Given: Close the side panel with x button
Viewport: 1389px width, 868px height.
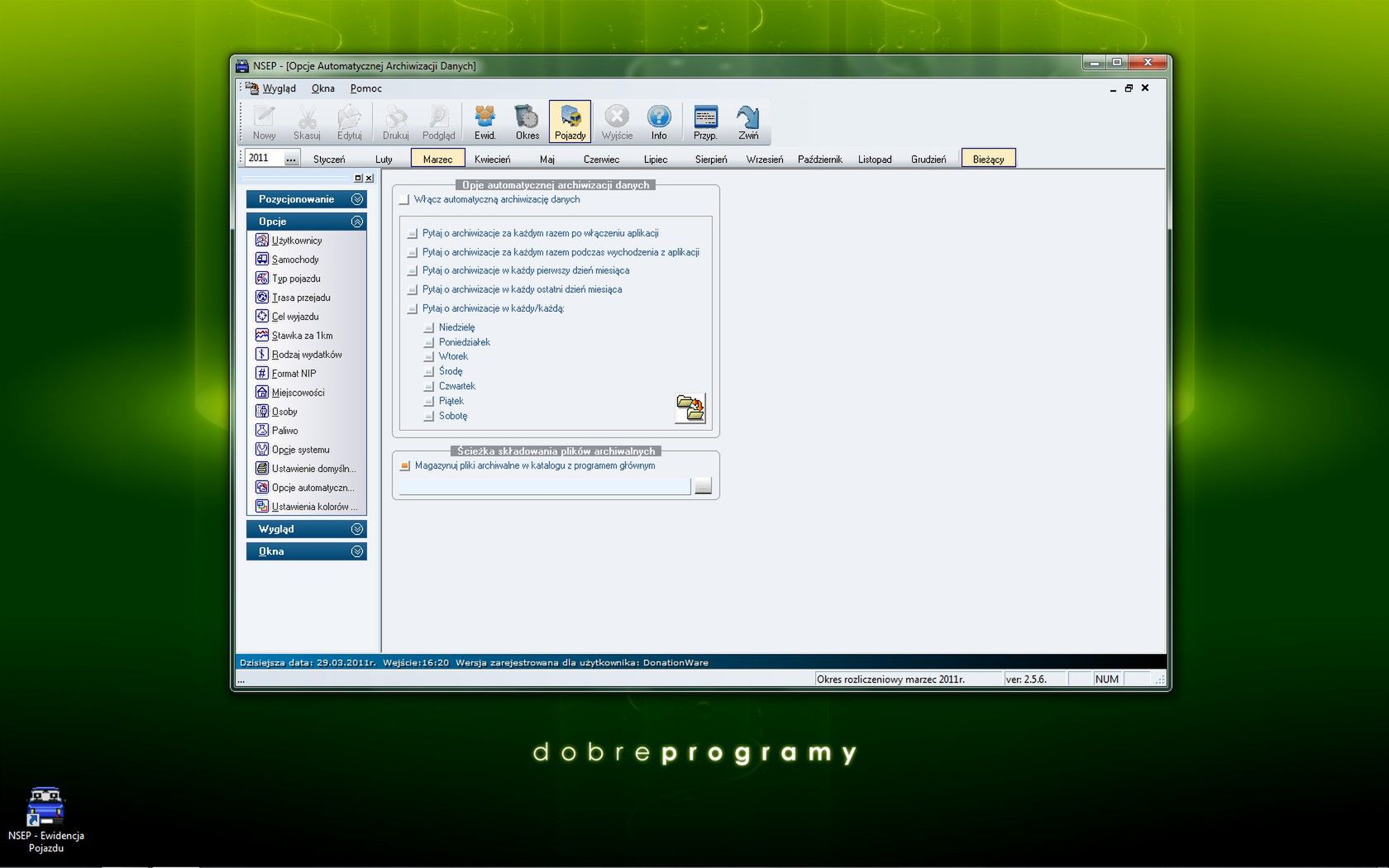Looking at the screenshot, I should [x=370, y=178].
